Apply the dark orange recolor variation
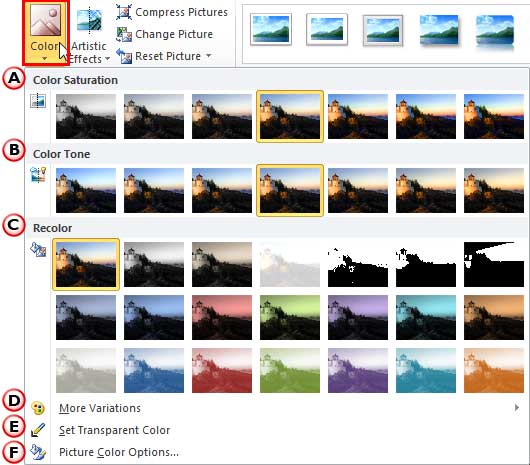This screenshot has width=530, height=465. pos(494,317)
